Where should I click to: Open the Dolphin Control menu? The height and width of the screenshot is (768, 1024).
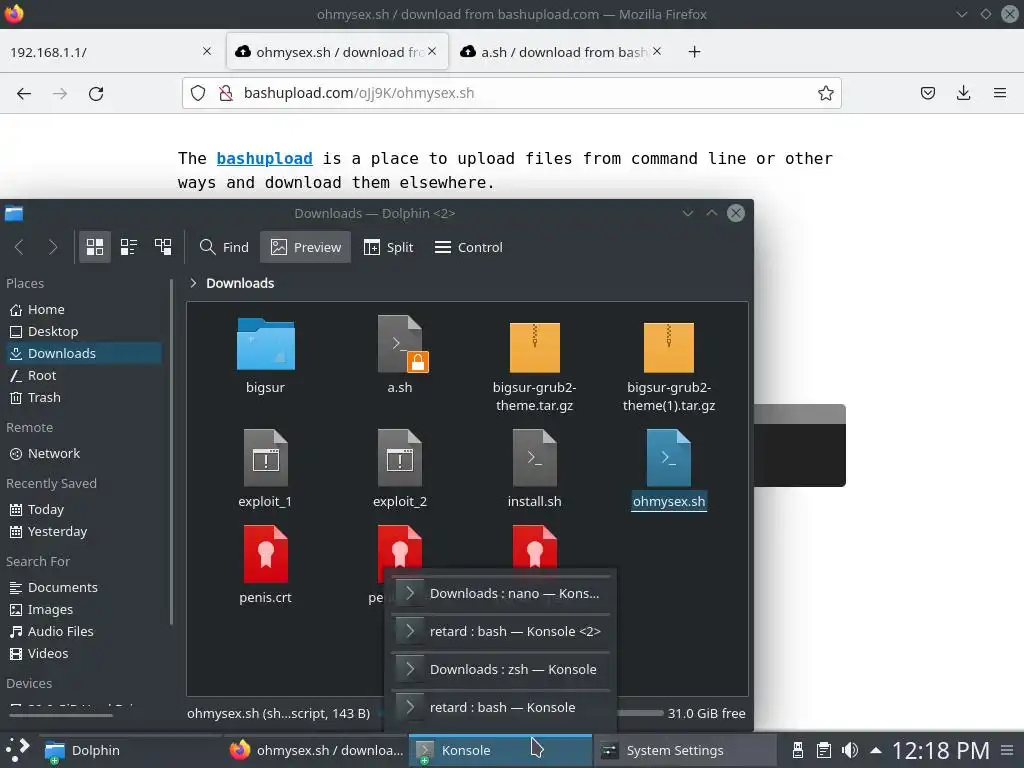click(x=469, y=247)
